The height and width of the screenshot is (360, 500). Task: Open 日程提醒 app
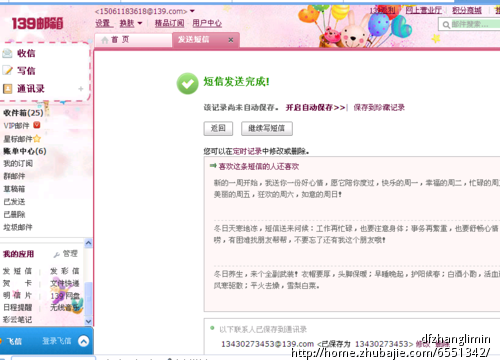tap(17, 307)
